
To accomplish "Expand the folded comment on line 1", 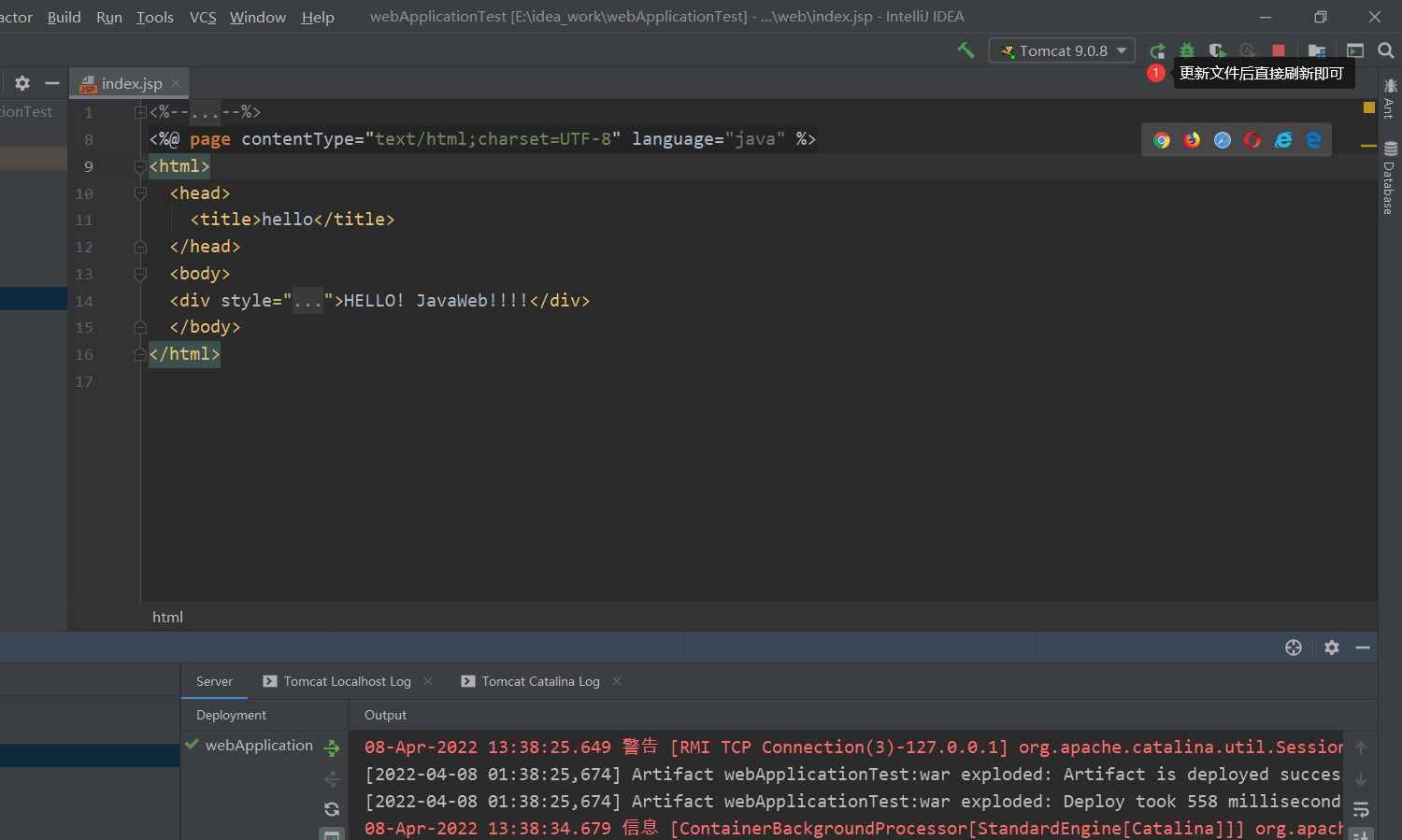I will pos(140,112).
